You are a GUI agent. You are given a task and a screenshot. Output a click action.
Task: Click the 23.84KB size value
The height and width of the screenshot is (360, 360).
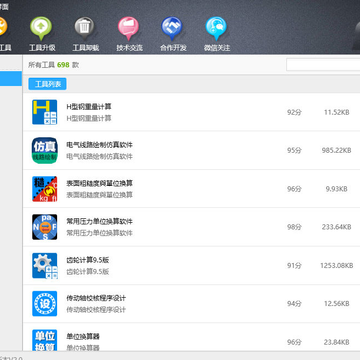[337, 342]
